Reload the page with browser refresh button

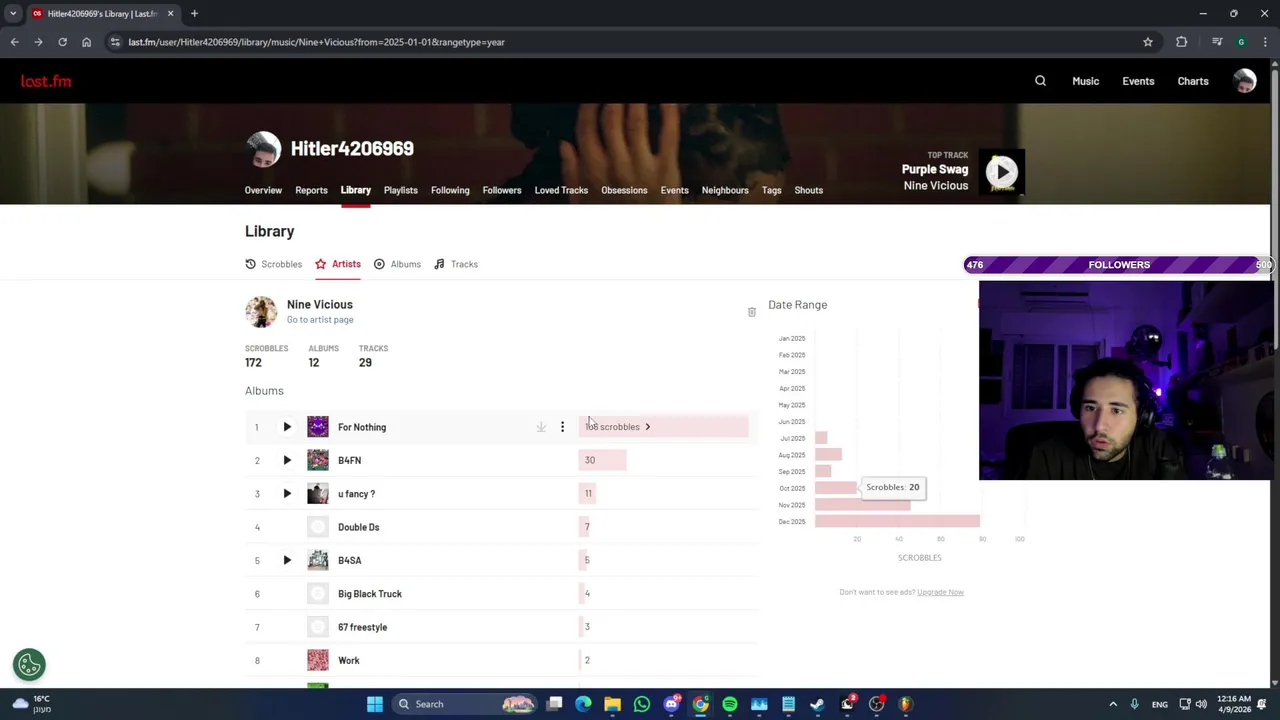point(62,42)
